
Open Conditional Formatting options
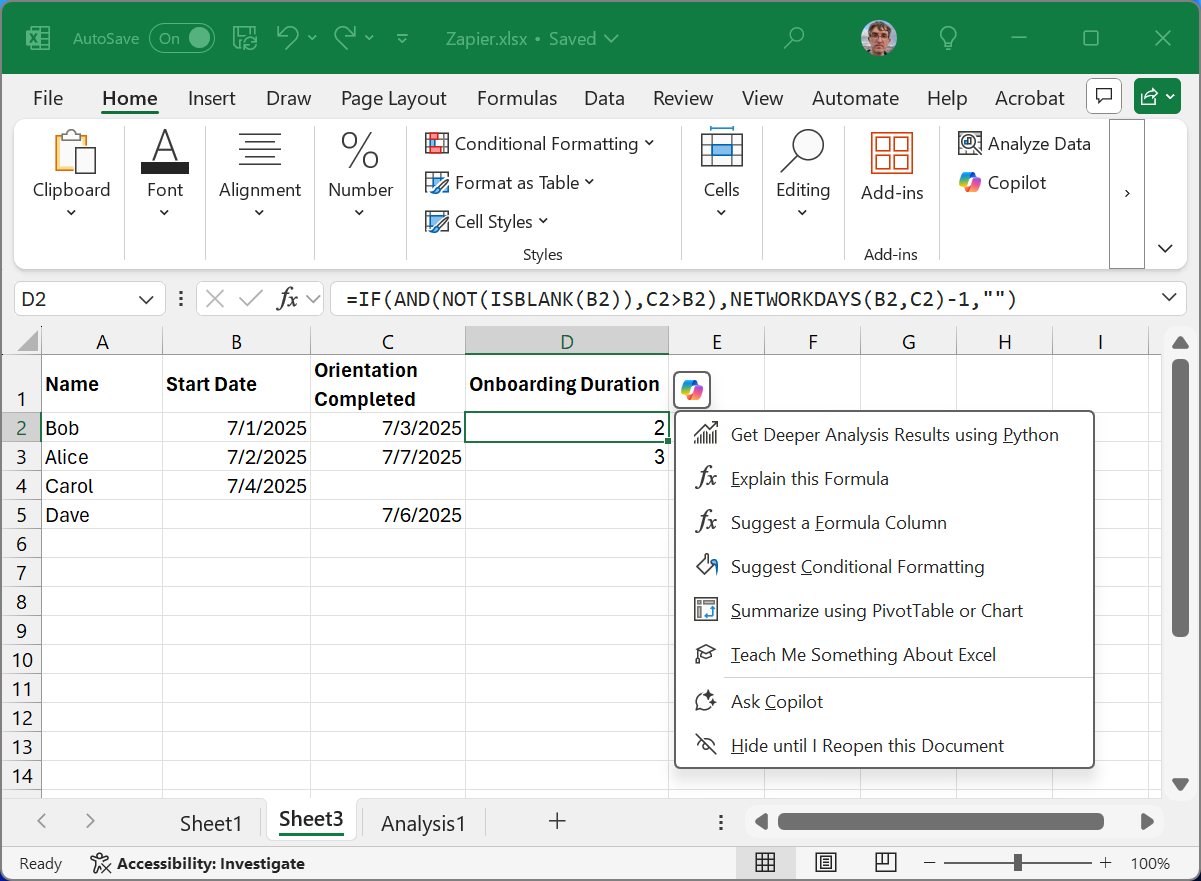pyautogui.click(x=540, y=143)
